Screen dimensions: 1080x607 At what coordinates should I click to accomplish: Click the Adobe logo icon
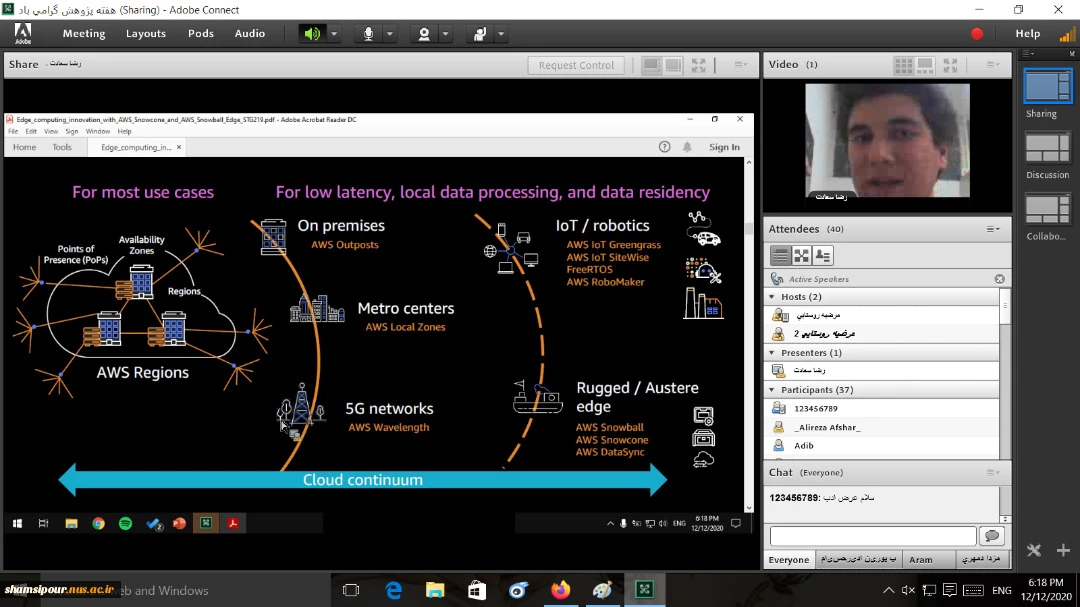(23, 34)
